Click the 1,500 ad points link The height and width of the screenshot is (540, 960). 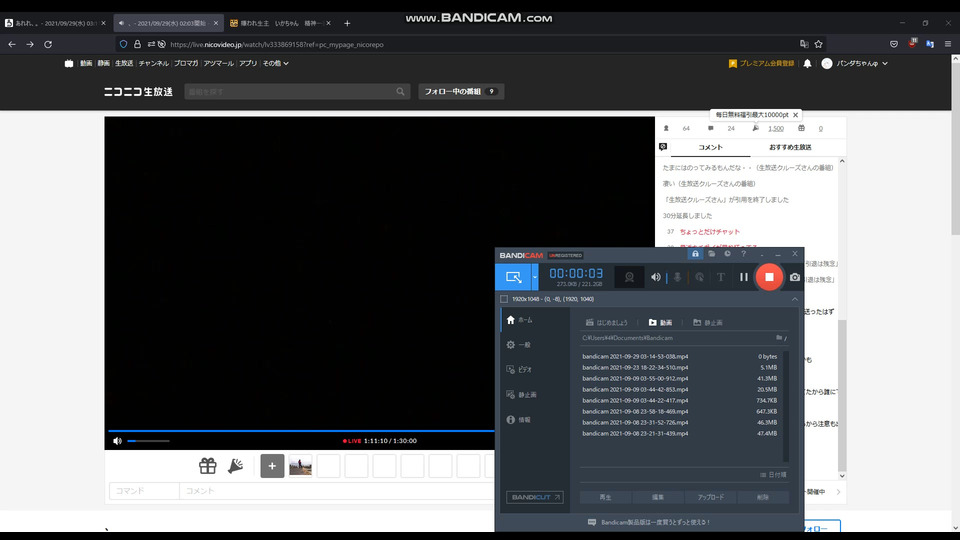776,129
